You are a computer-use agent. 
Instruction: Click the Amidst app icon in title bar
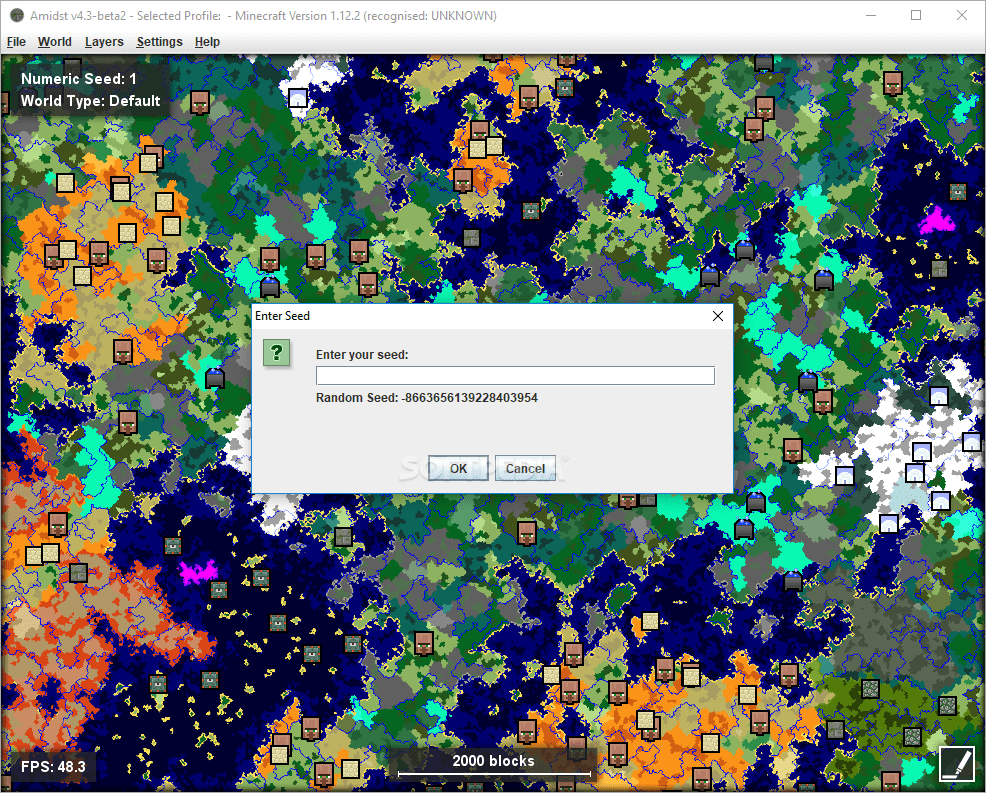pyautogui.click(x=16, y=15)
